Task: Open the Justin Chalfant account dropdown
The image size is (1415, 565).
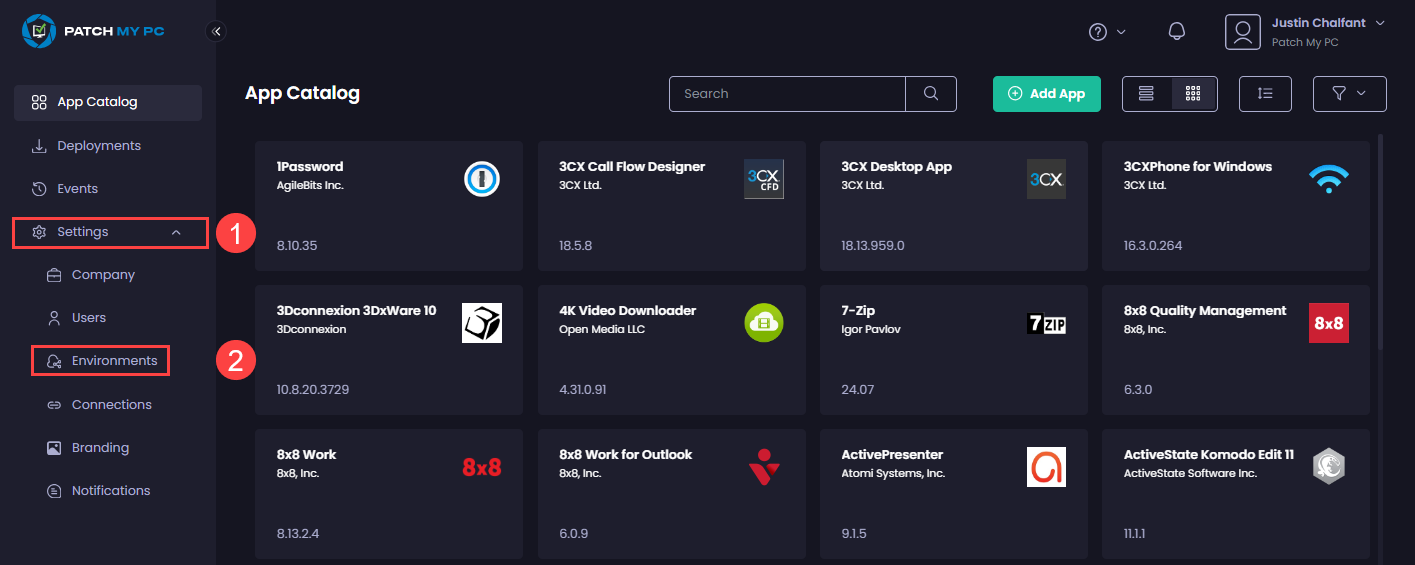Action: (1380, 23)
